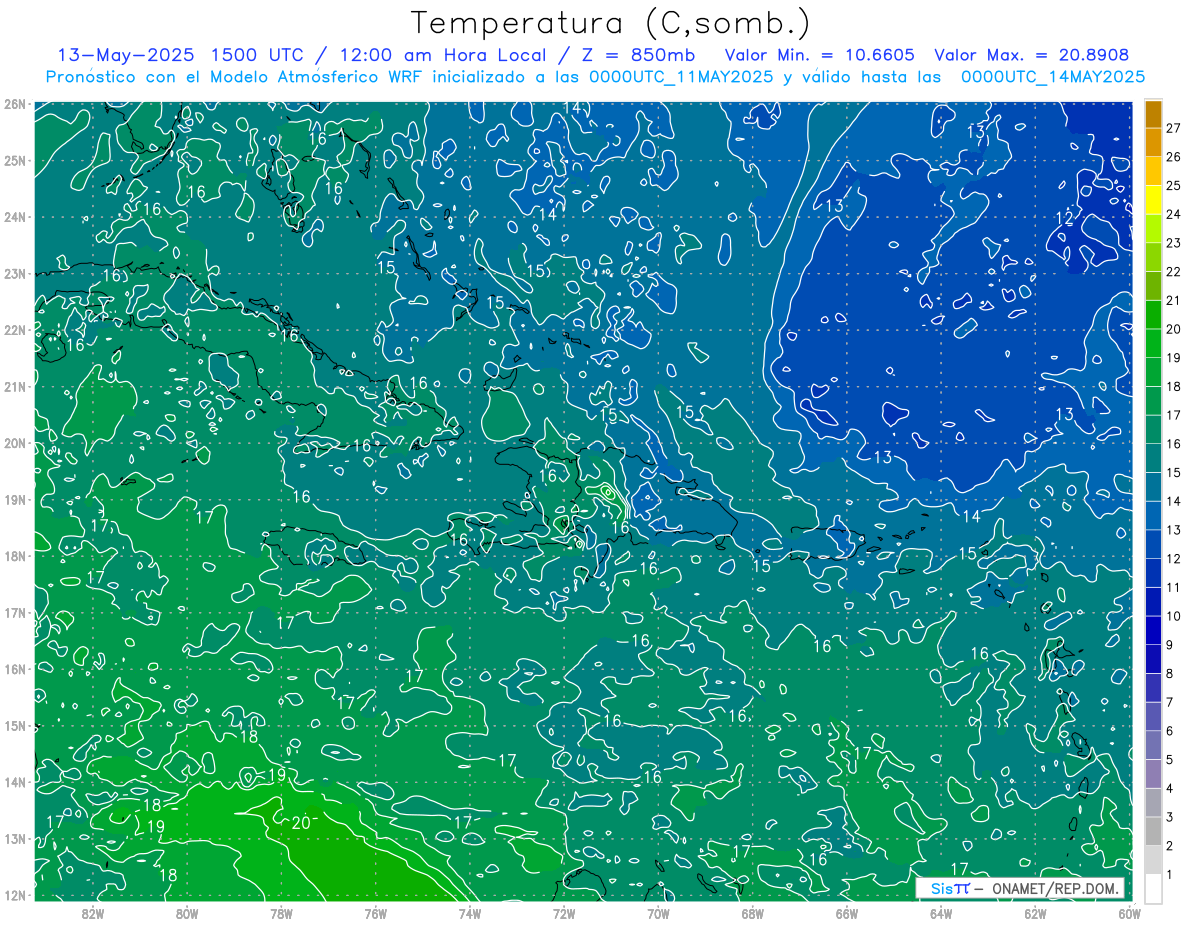The image size is (1200, 927).
Task: Click the 20N latitude axis label
Action: [x=14, y=443]
